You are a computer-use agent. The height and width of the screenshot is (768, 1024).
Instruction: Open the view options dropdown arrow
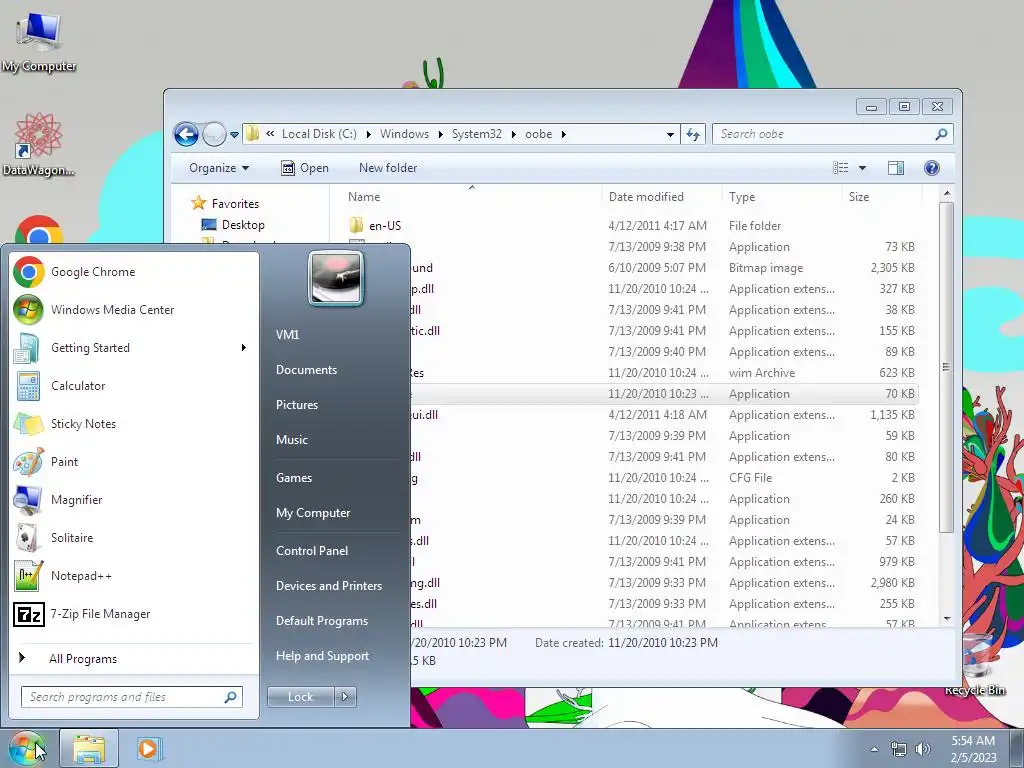click(862, 168)
